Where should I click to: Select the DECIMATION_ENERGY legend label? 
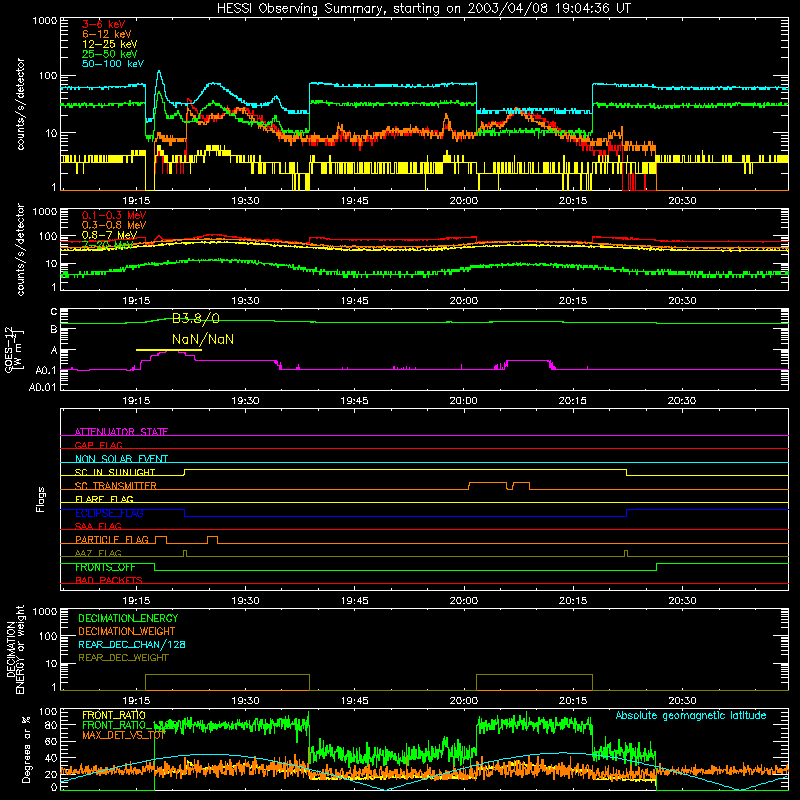(128, 618)
